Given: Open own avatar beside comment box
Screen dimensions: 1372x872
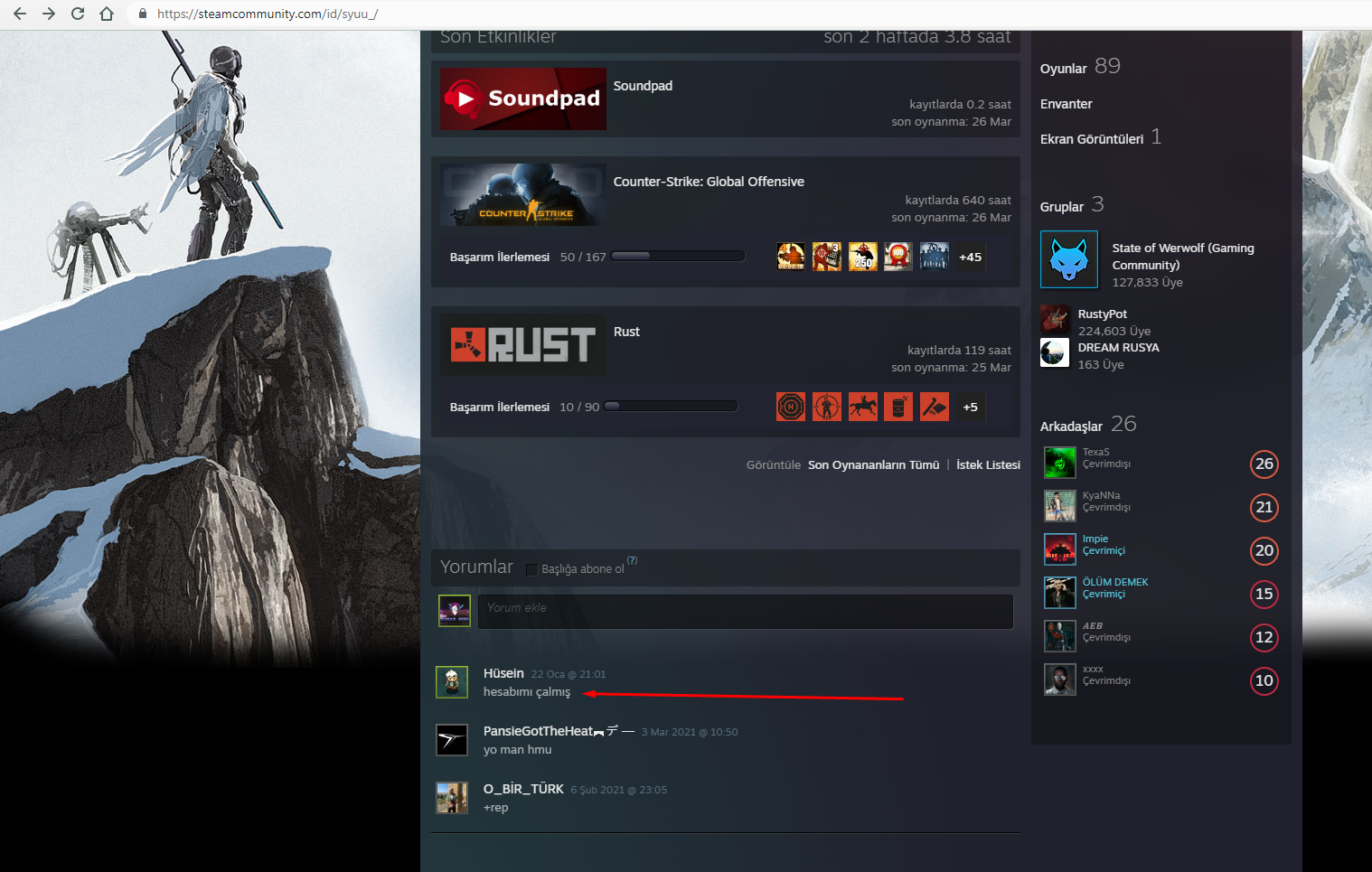Looking at the screenshot, I should (x=455, y=611).
